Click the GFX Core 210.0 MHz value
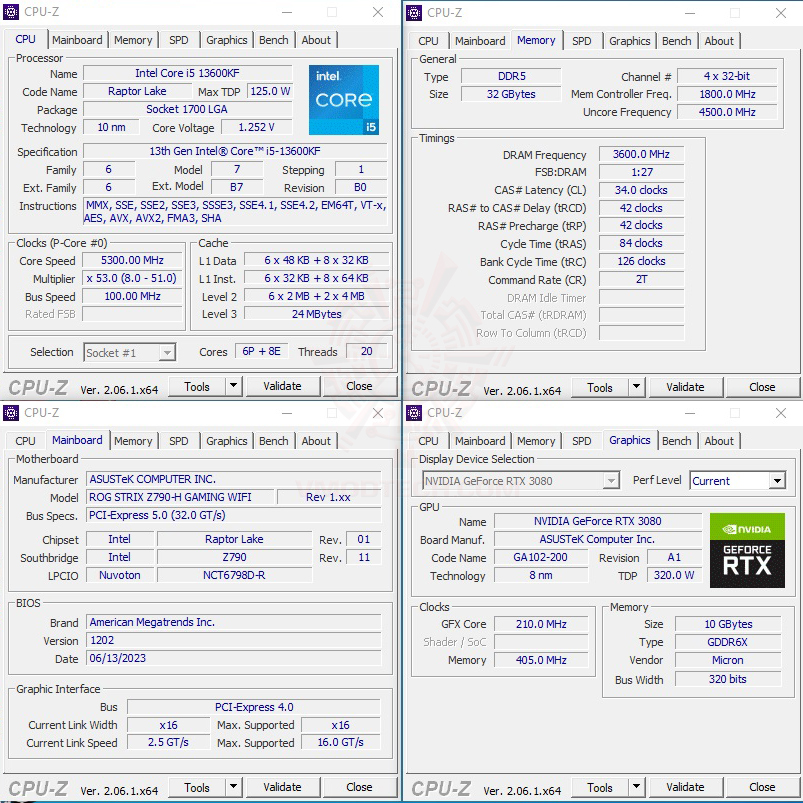Viewport: 803px width, 803px height. [x=541, y=624]
